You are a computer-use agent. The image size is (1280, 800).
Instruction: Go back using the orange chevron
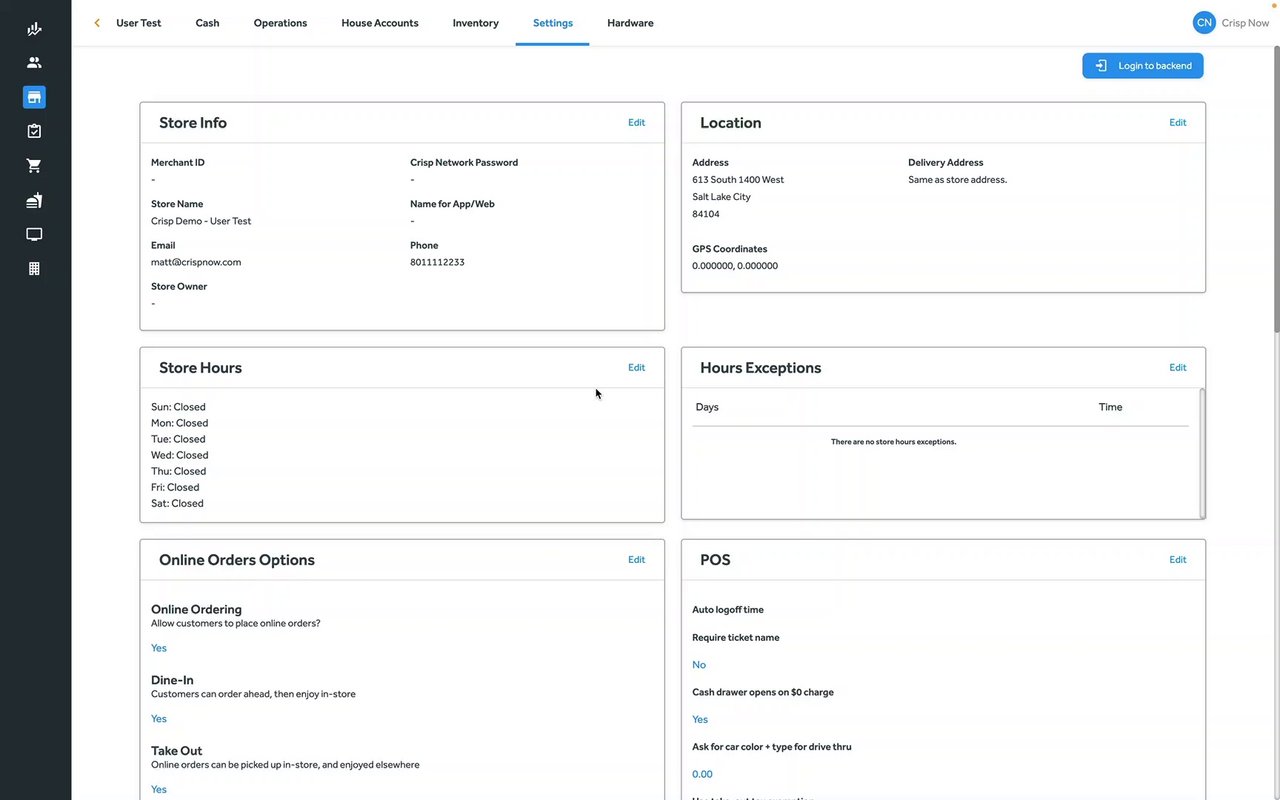pyautogui.click(x=97, y=23)
